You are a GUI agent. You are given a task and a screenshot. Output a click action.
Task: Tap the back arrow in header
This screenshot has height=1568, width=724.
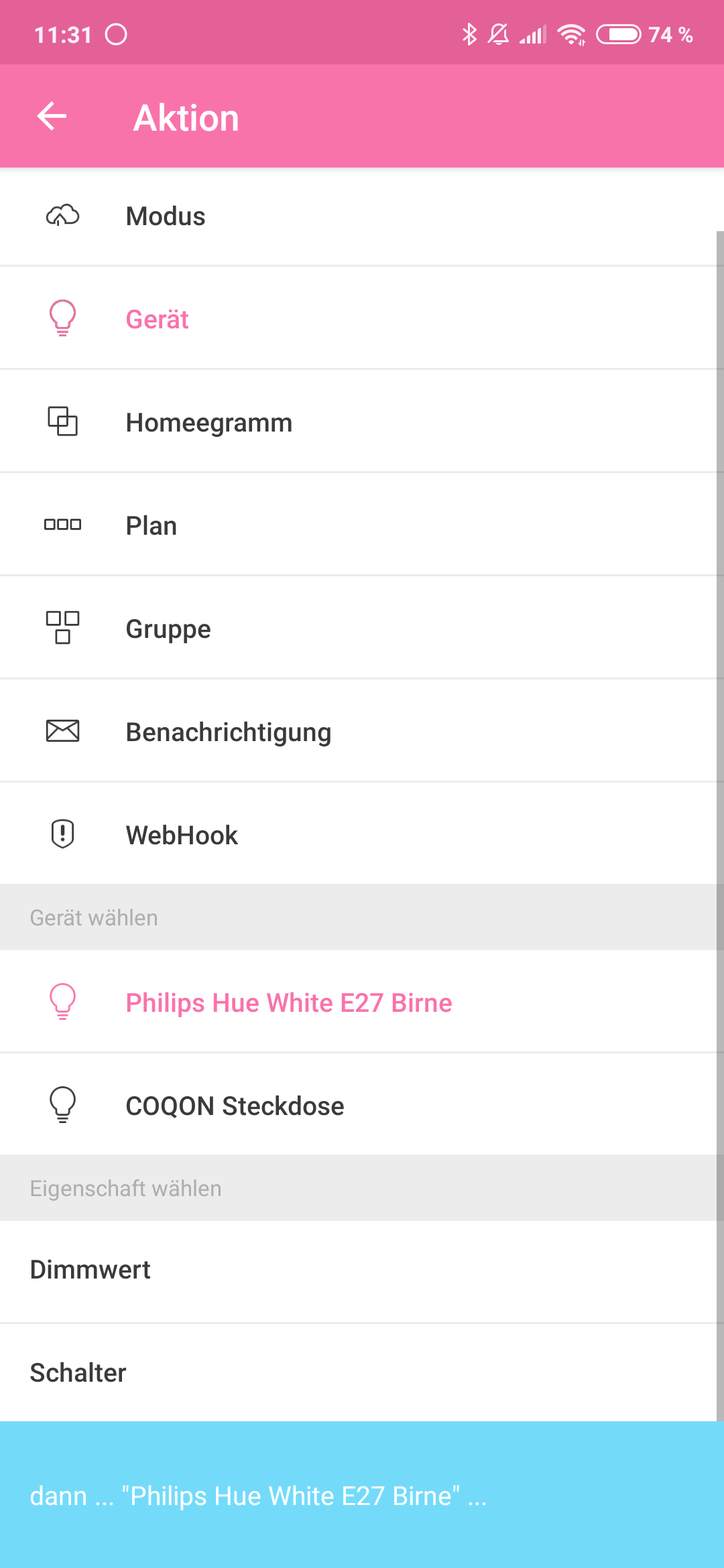coord(52,117)
